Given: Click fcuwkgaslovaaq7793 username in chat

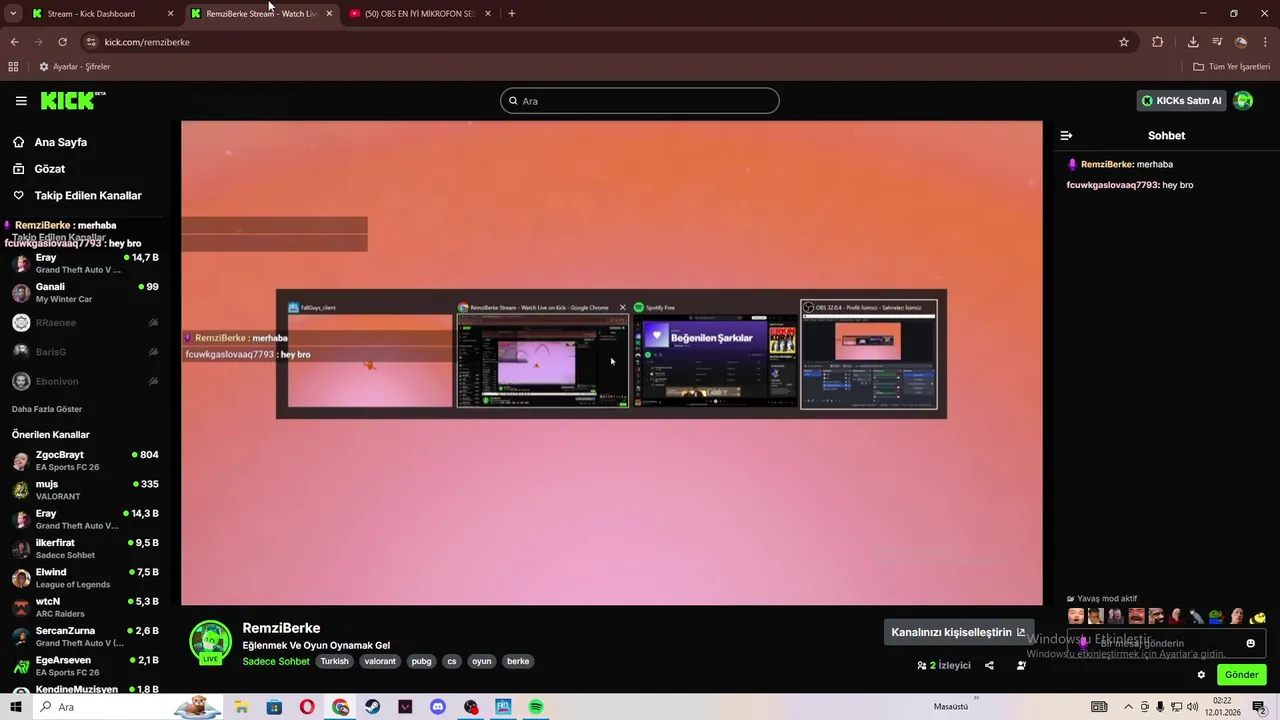Looking at the screenshot, I should point(1112,185).
